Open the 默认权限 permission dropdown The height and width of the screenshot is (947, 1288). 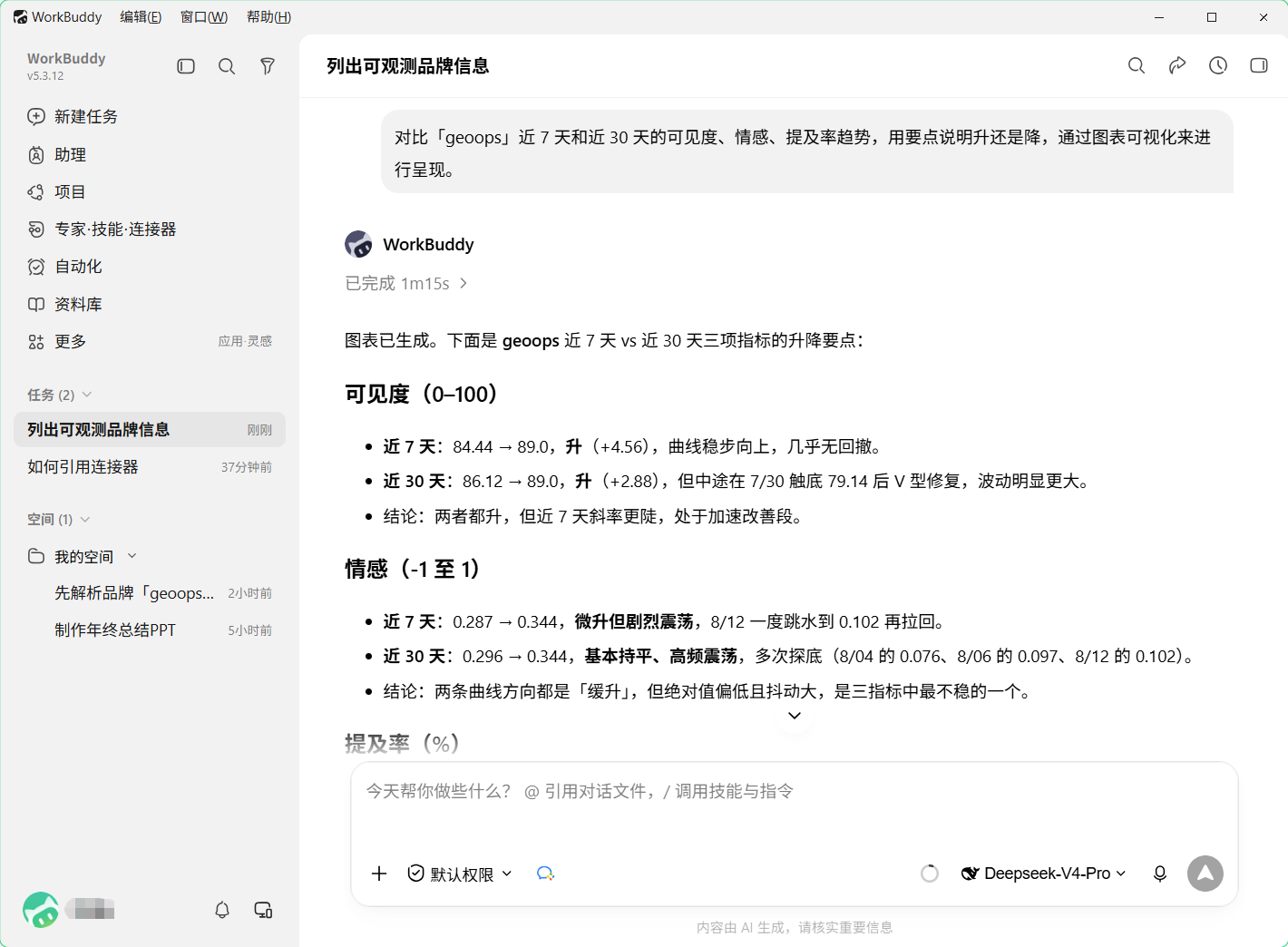pyautogui.click(x=460, y=874)
